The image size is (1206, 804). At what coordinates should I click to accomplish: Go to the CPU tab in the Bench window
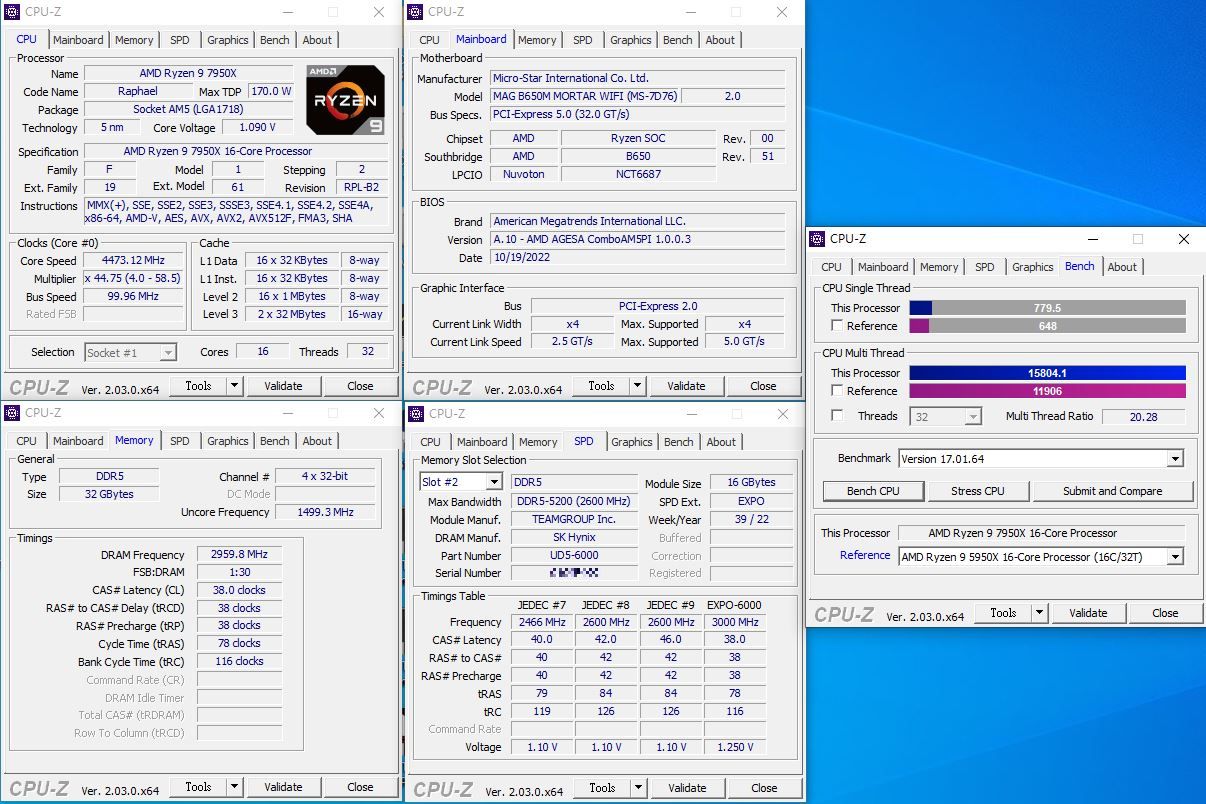click(x=831, y=267)
